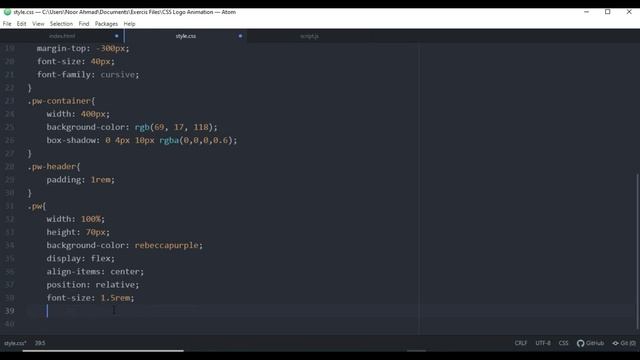Switch to the style.css tab

[186, 36]
